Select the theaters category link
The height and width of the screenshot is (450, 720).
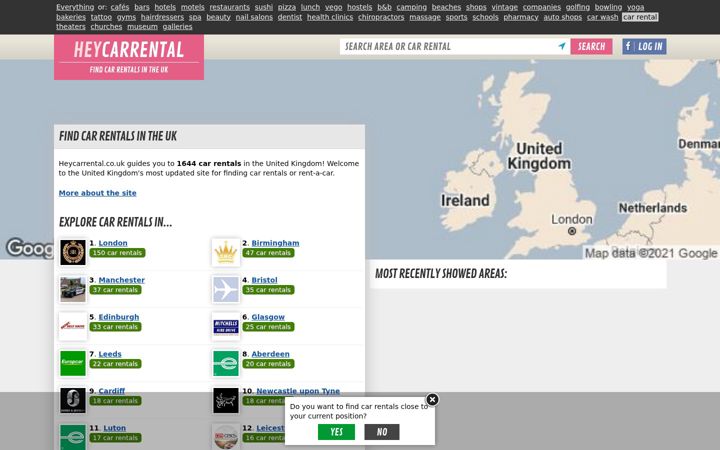(x=71, y=27)
